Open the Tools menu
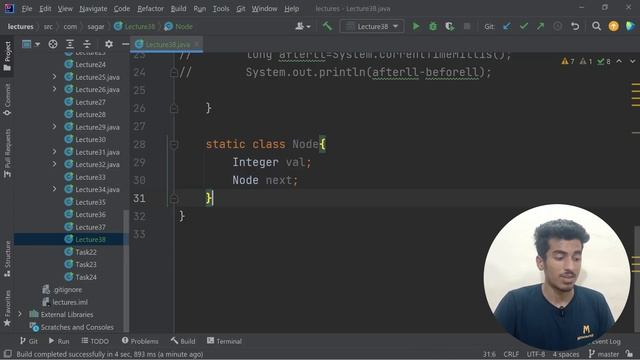Viewport: 640px width, 360px height. [221, 9]
